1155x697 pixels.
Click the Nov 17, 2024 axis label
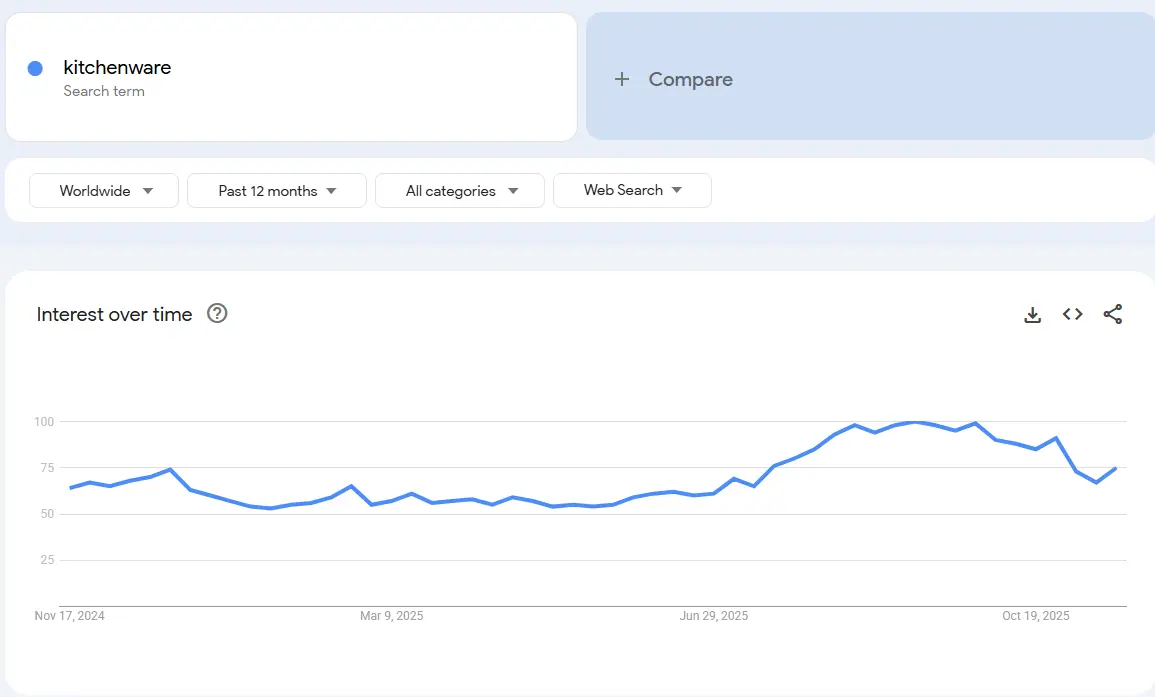click(x=69, y=616)
